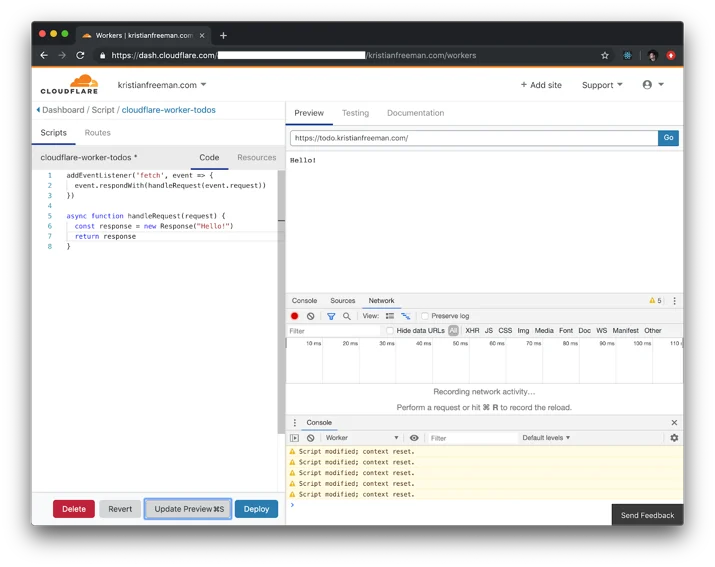715x567 pixels.
Task: Click Send Feedback button
Action: [x=648, y=515]
